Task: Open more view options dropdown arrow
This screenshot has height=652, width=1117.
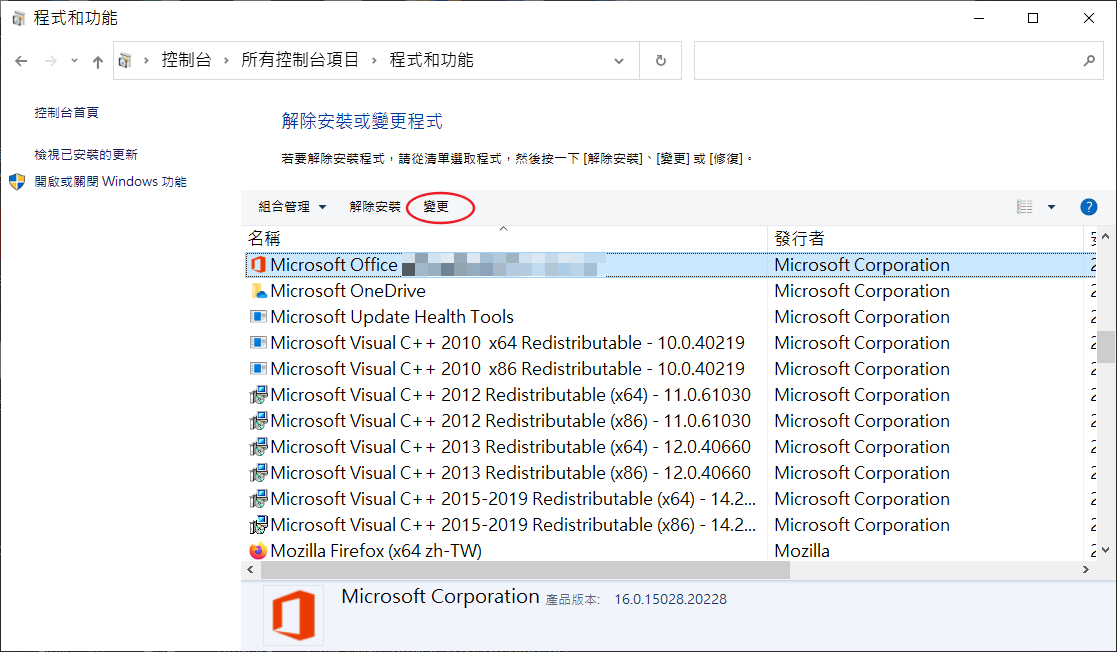Action: click(1051, 207)
